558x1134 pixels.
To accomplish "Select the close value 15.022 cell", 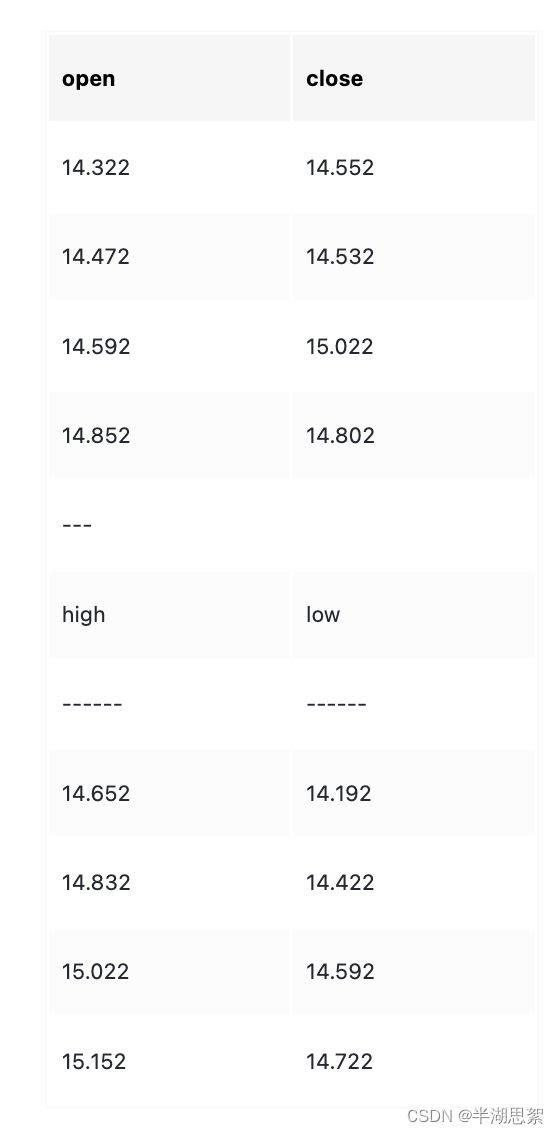I will 414,346.
